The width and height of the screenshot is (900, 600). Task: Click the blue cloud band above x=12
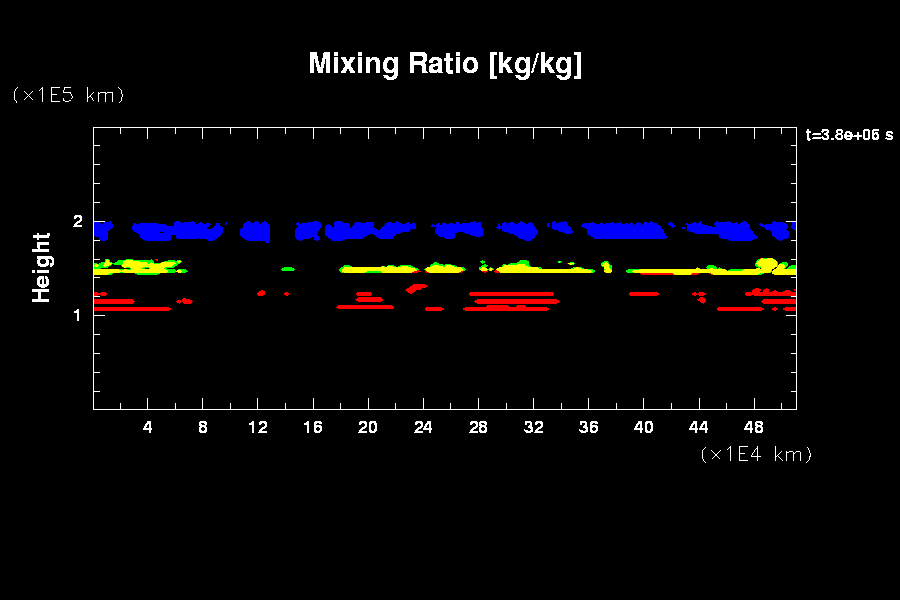(x=256, y=231)
